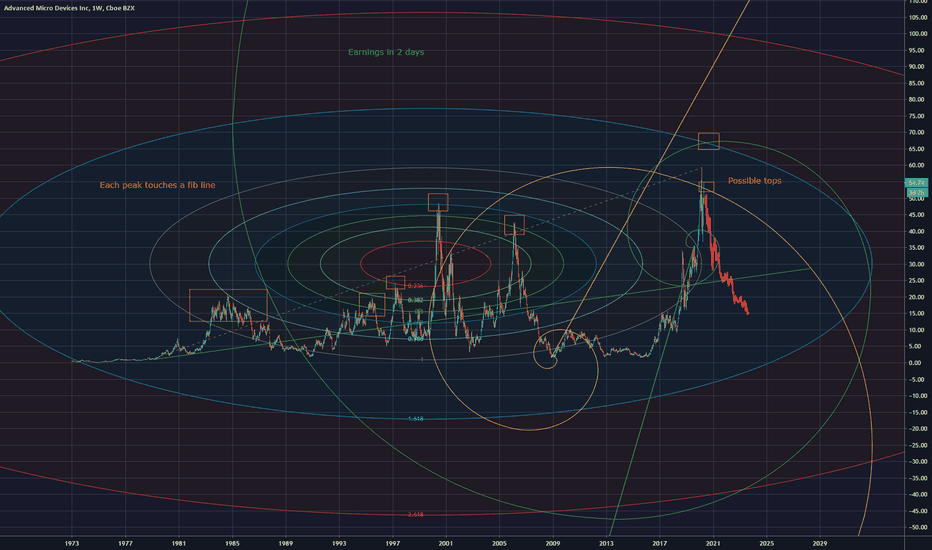
Task: Click the 0.236 fib ellipse label
Action: click(415, 286)
